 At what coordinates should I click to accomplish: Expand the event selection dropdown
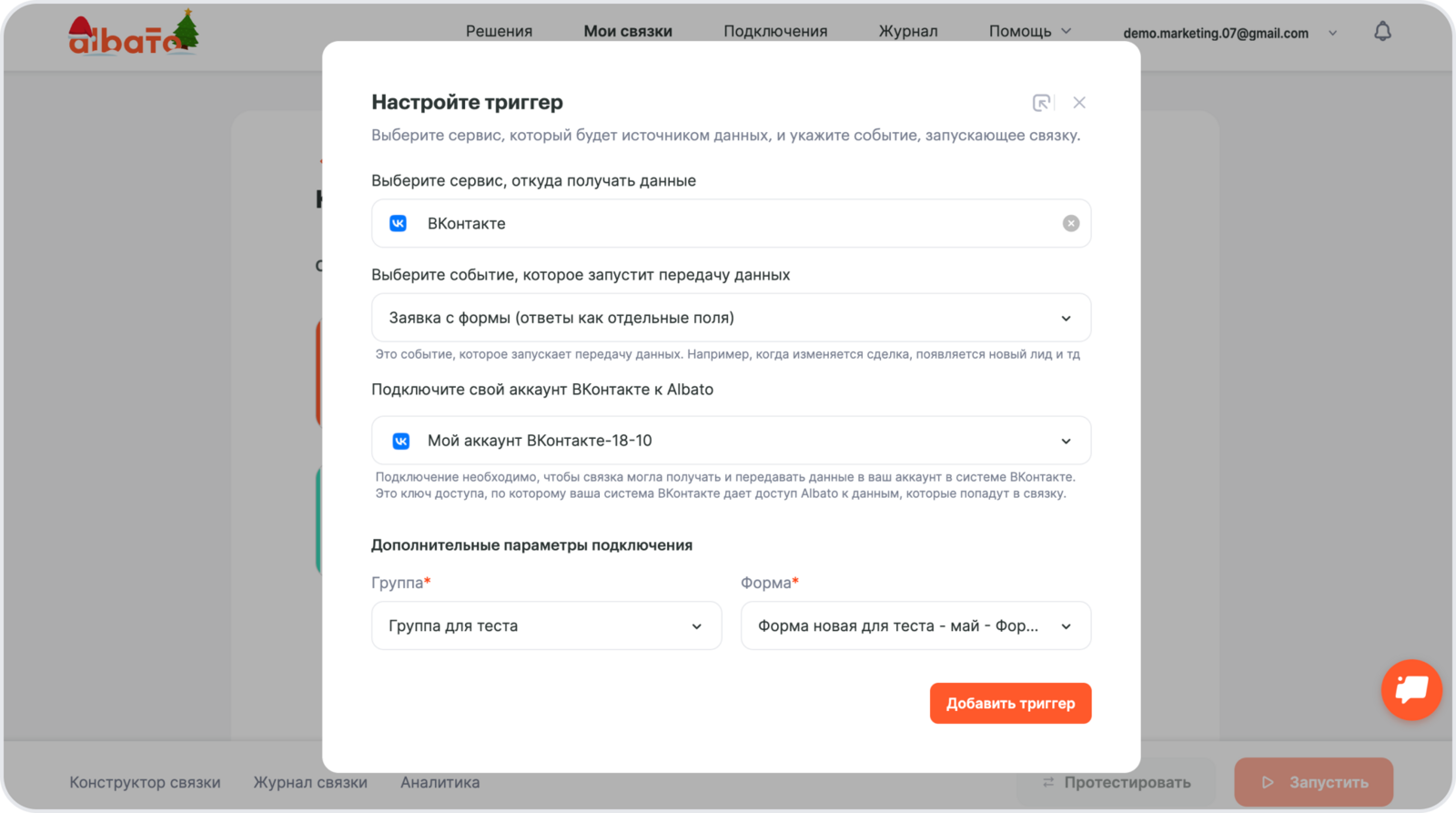(1066, 319)
